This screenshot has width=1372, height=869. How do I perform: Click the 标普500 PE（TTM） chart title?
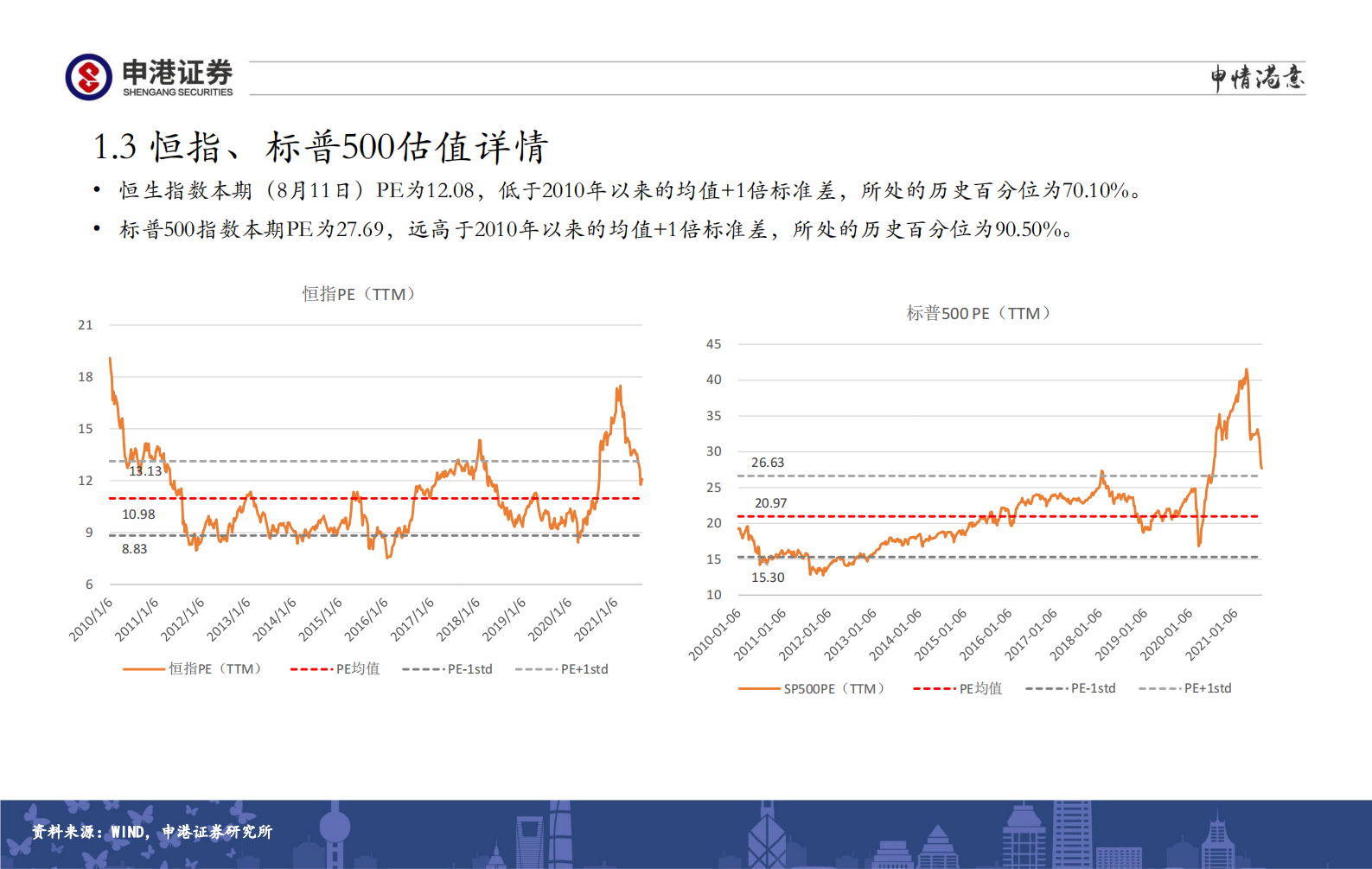978,313
